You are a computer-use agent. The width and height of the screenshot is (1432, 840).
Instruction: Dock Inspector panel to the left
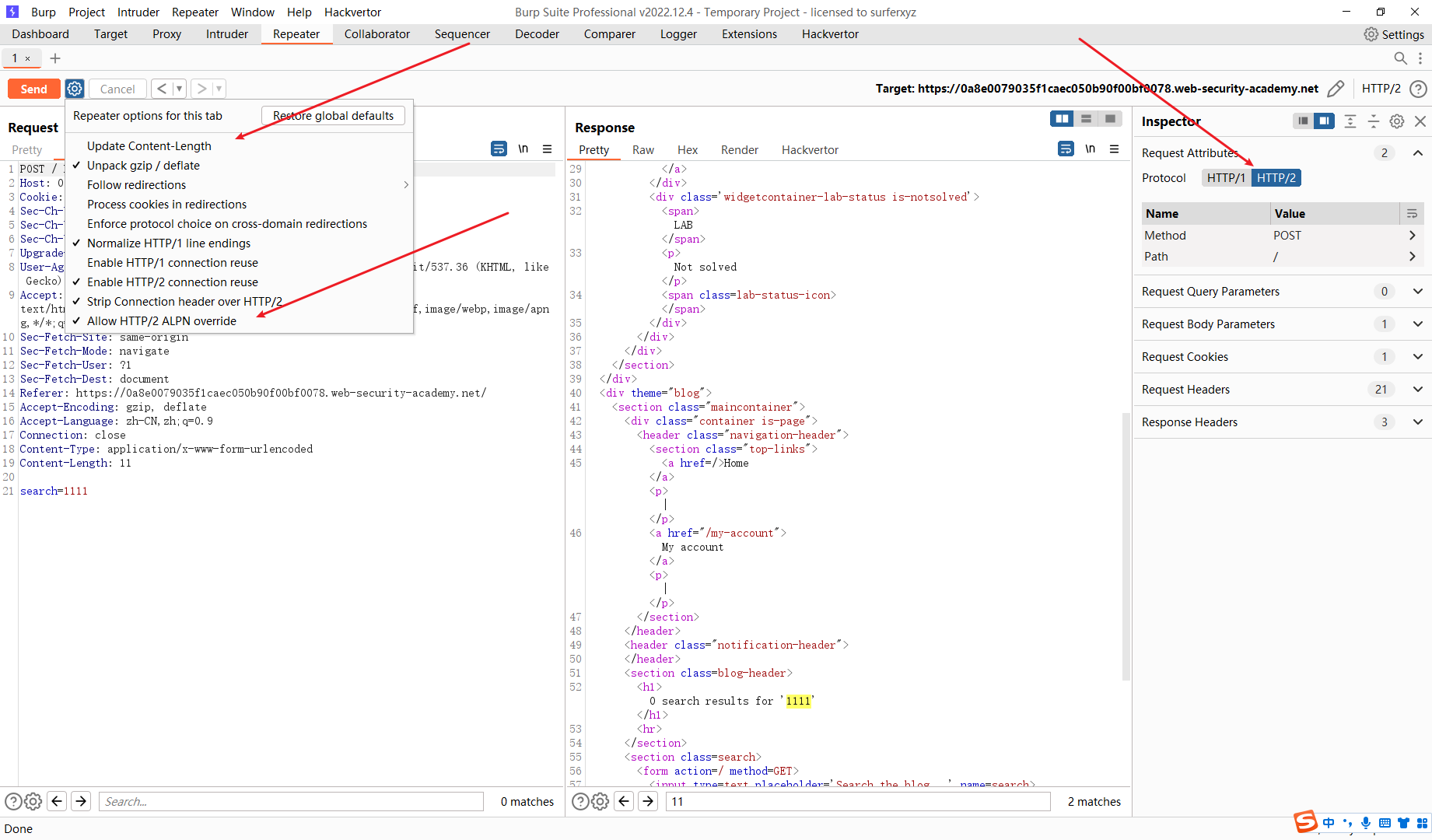(1303, 121)
